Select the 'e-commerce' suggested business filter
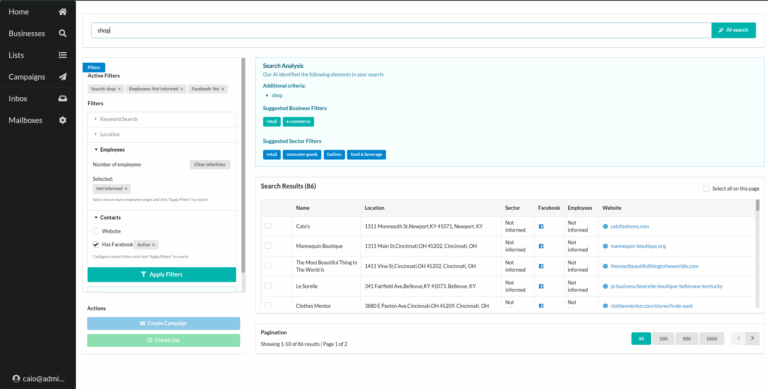This screenshot has width=768, height=389. click(298, 122)
